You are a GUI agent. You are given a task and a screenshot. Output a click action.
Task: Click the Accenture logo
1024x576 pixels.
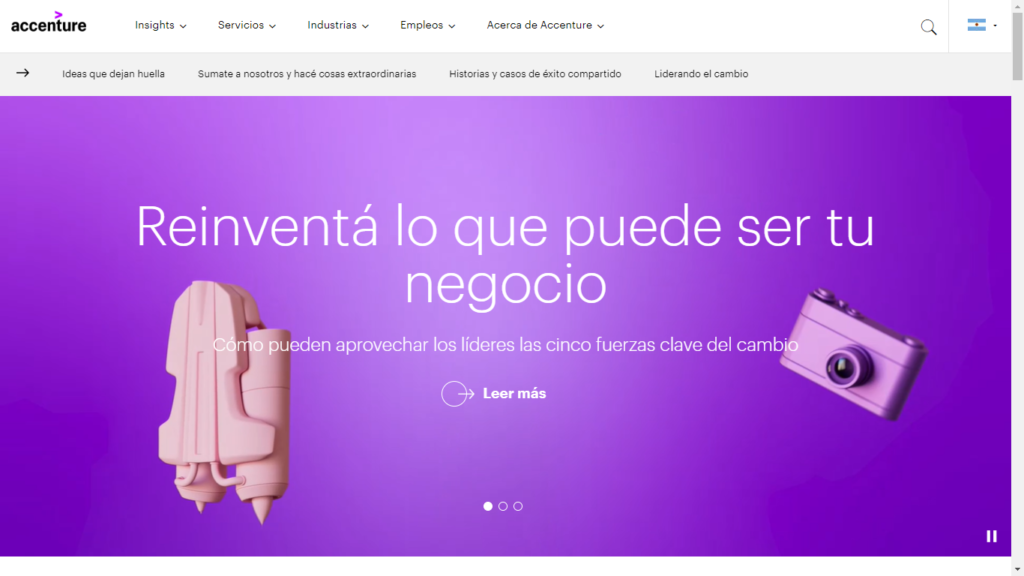click(x=48, y=24)
